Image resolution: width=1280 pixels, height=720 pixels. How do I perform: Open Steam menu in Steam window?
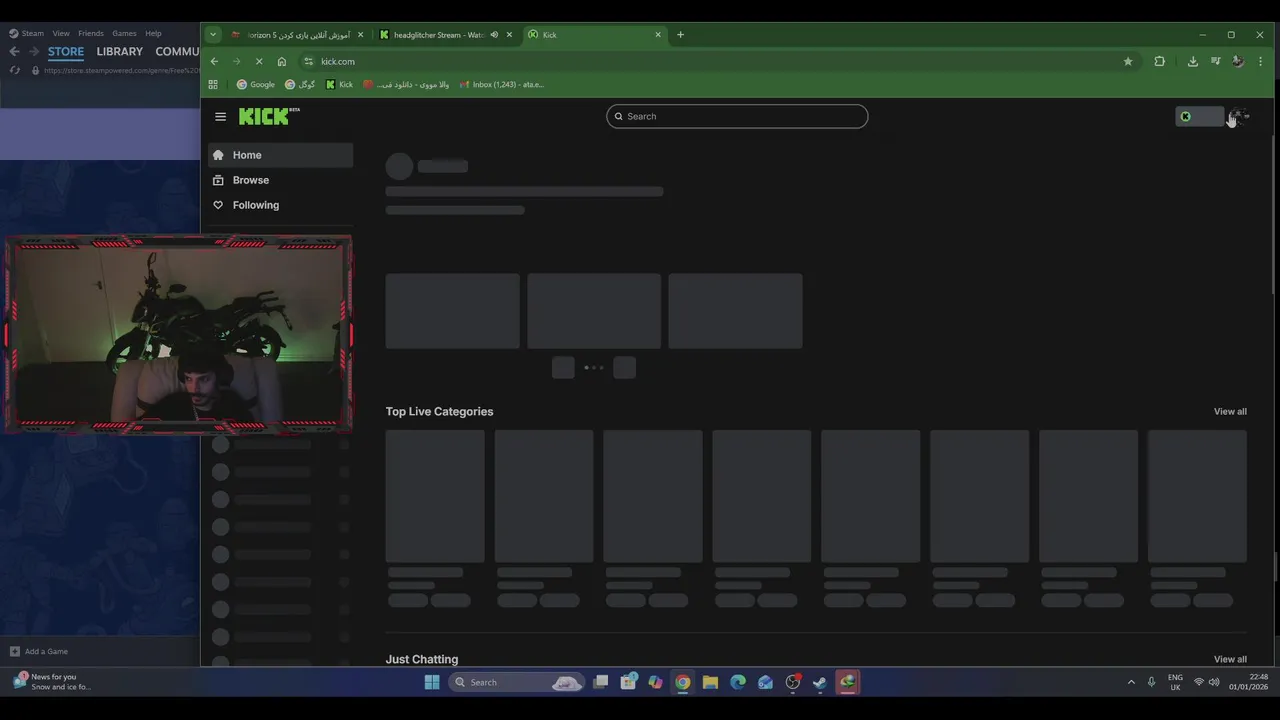(x=27, y=33)
